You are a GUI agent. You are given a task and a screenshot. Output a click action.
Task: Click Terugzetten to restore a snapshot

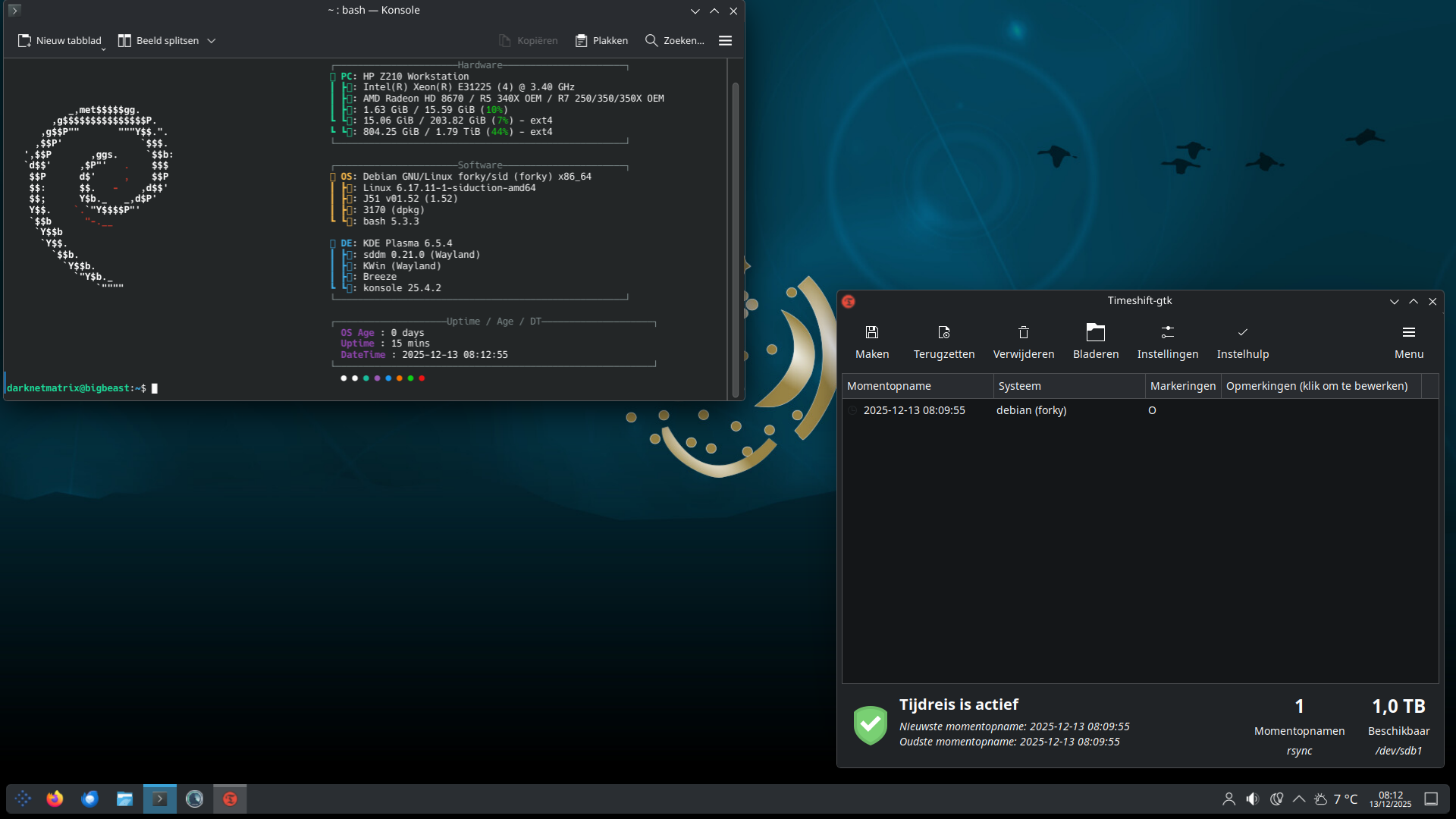point(944,342)
